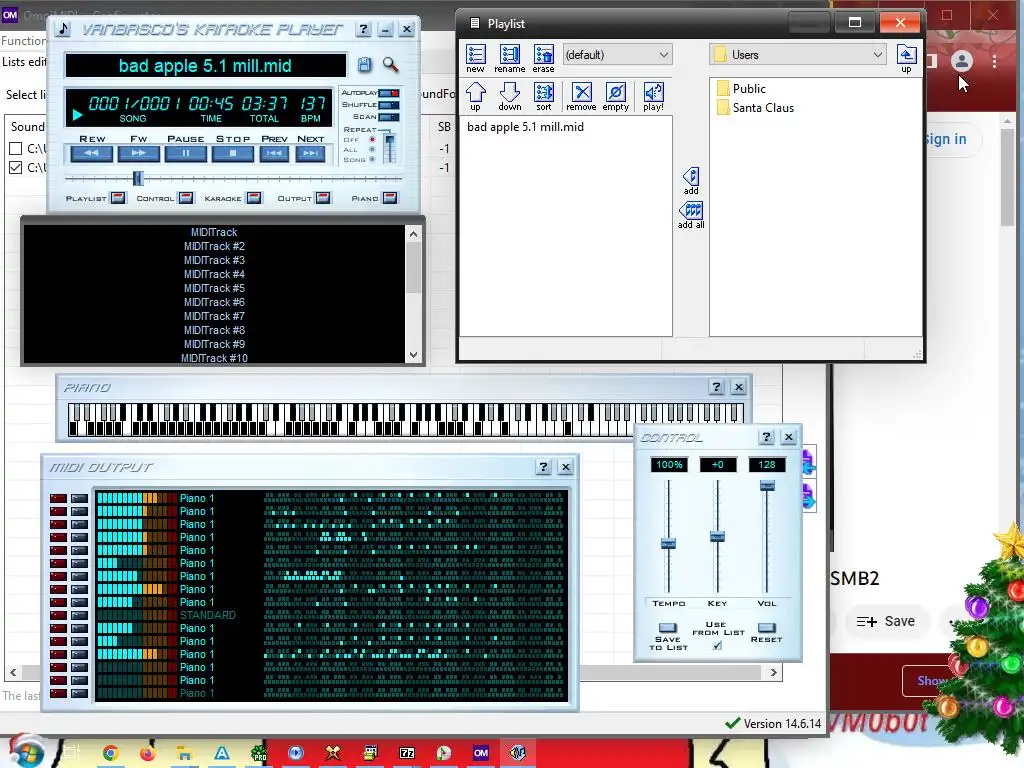Check the unchecked soundfont checkbox in OmniMIDI
The width and height of the screenshot is (1024, 768).
pyautogui.click(x=16, y=148)
